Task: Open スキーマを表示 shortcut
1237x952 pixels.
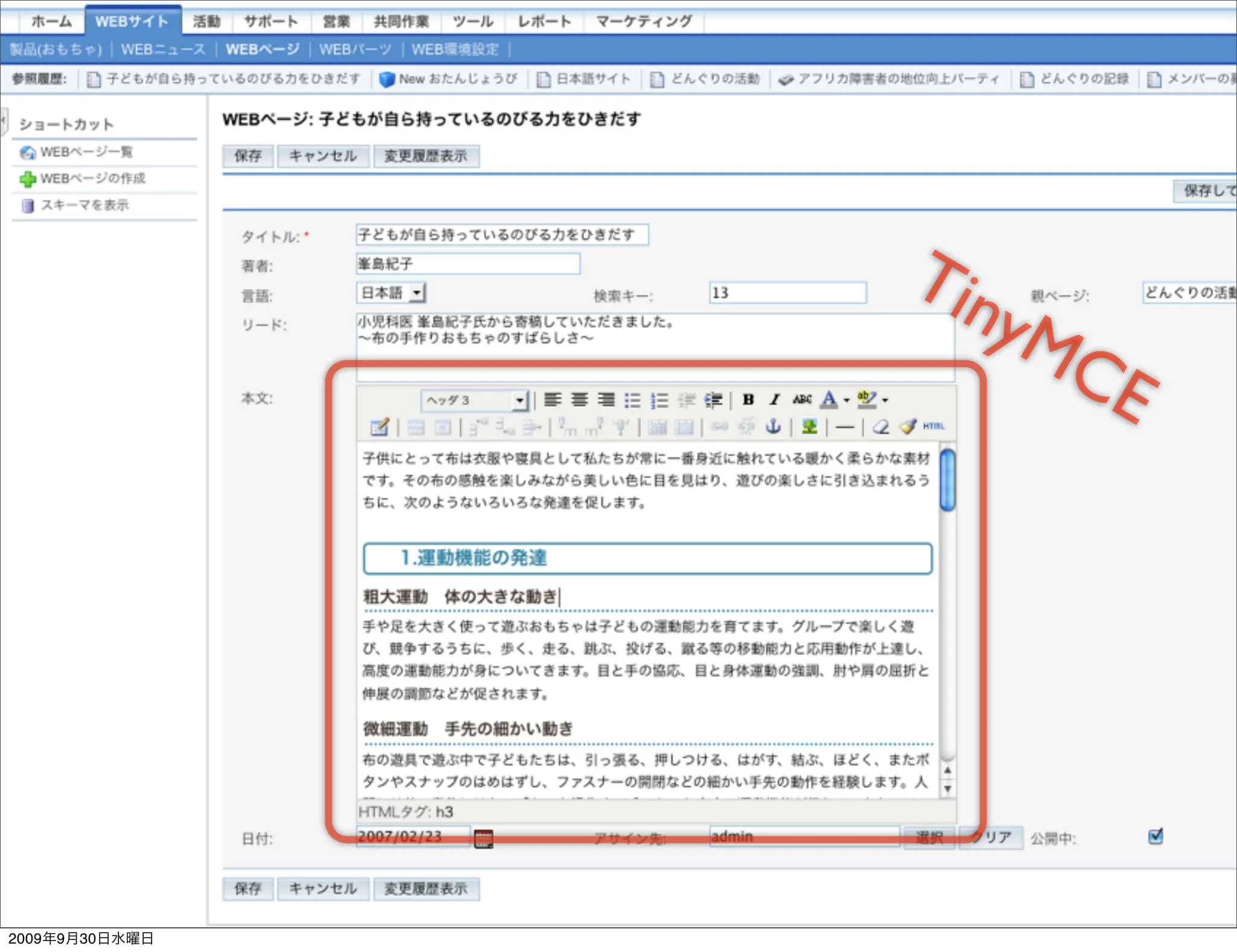Action: tap(85, 205)
